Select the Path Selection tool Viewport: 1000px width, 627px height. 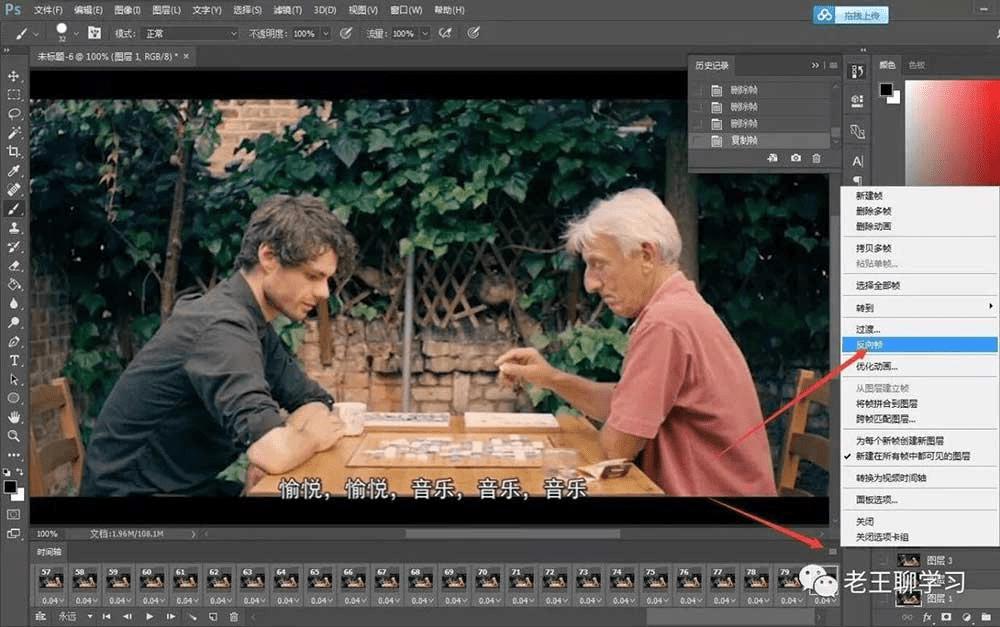click(x=13, y=380)
